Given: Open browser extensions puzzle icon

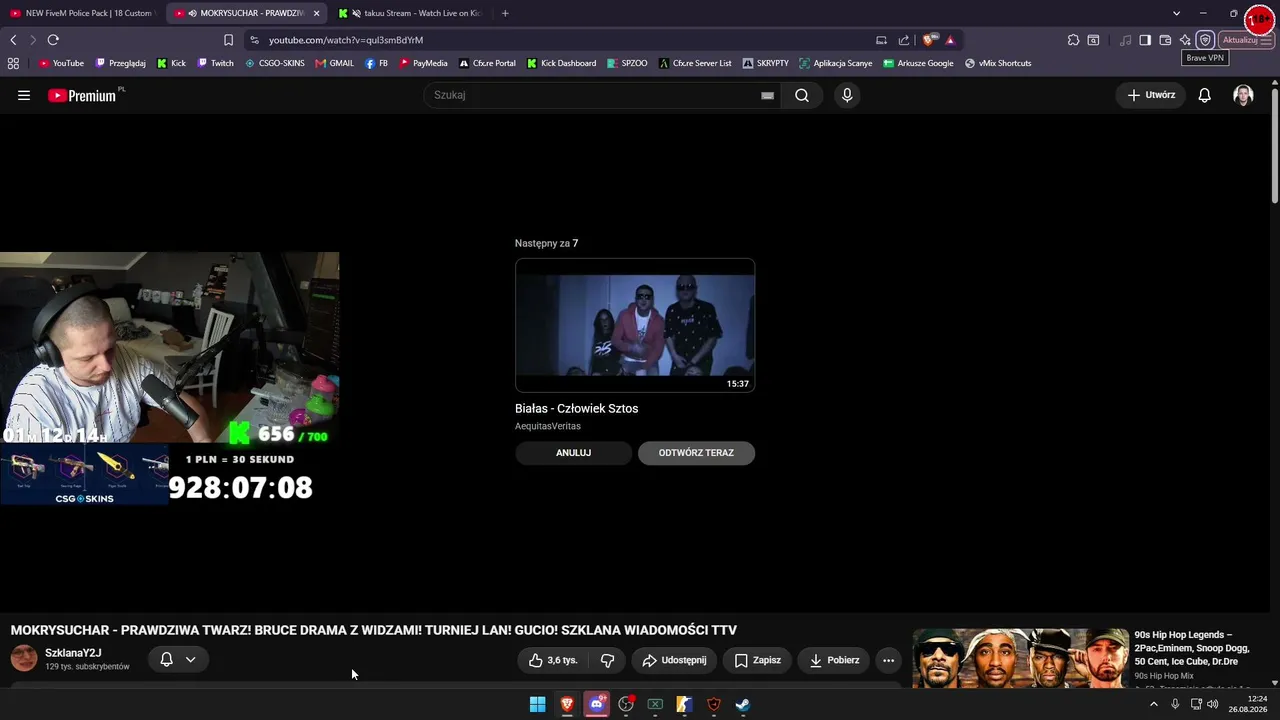Looking at the screenshot, I should tap(1073, 40).
